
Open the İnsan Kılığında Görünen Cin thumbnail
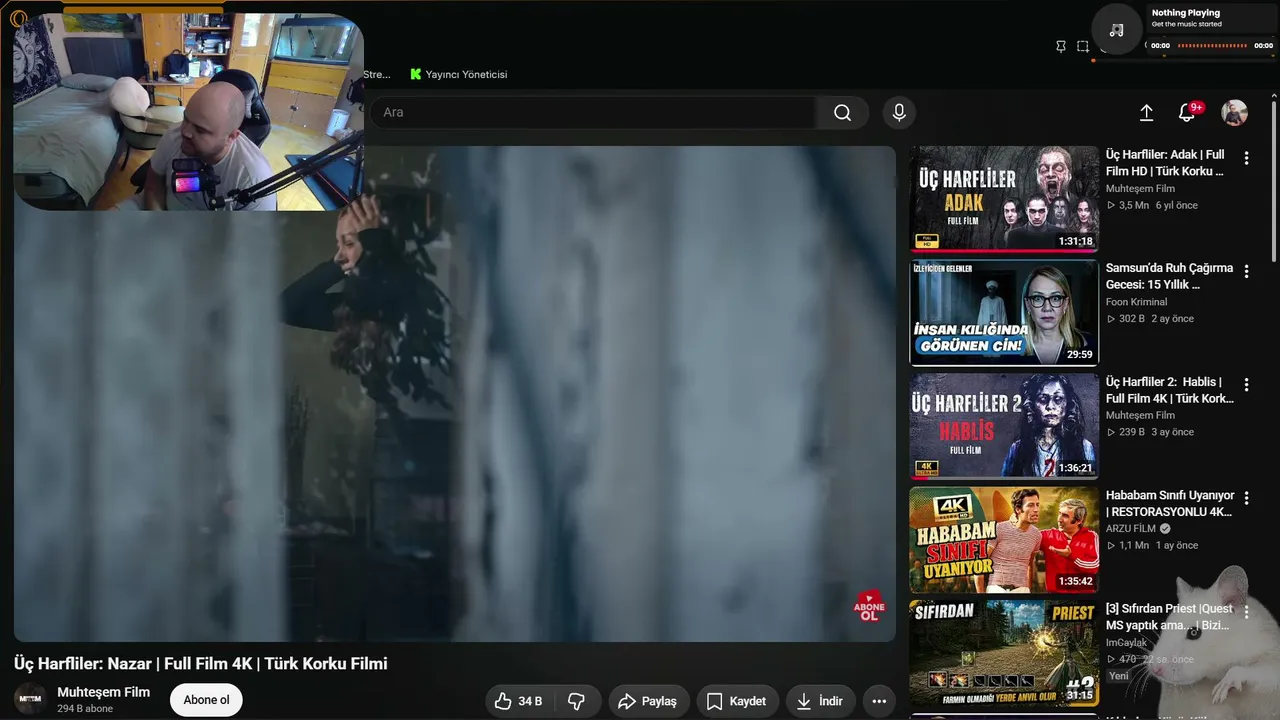1004,313
